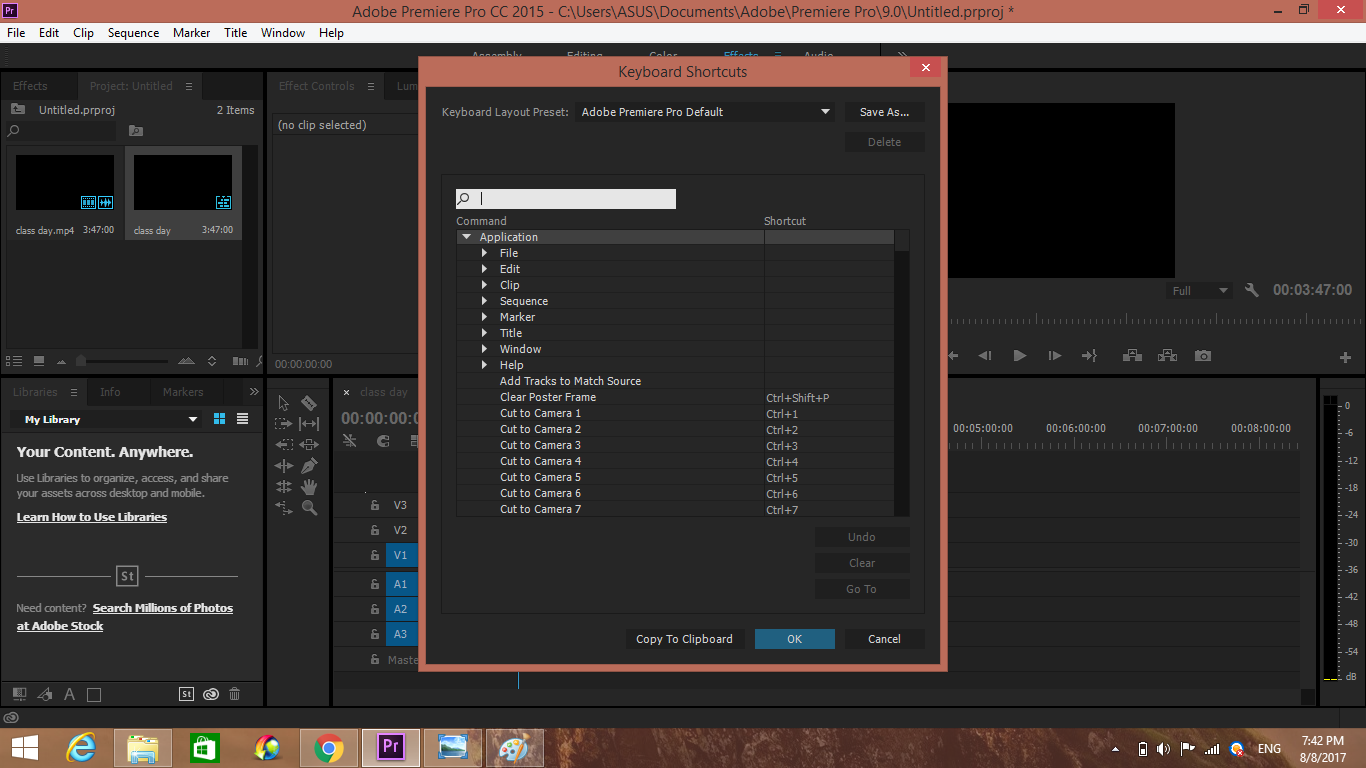This screenshot has height=768, width=1366.
Task: Open the My Library dropdown
Action: pos(107,419)
